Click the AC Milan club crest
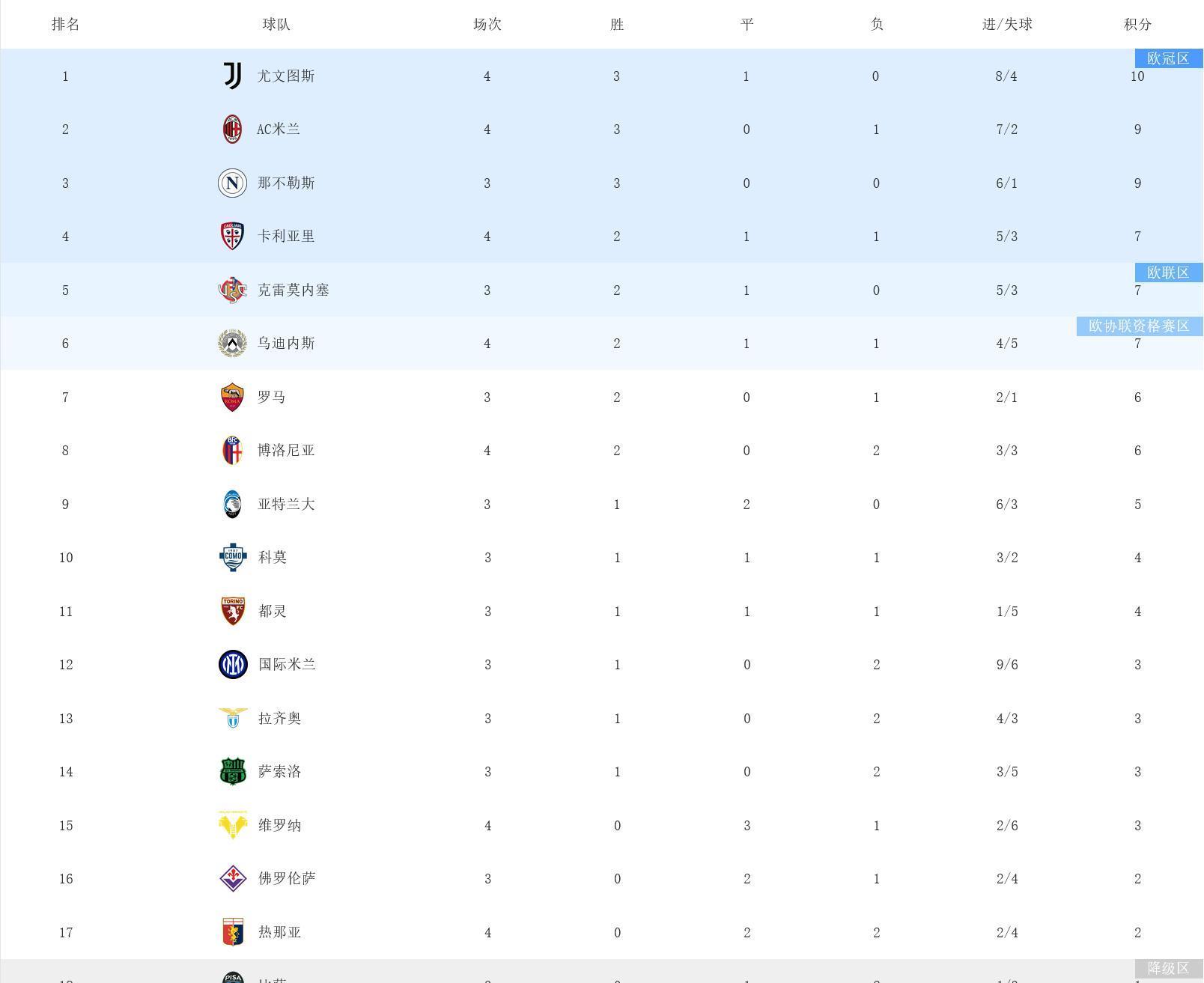This screenshot has height=983, width=1204. pos(232,130)
